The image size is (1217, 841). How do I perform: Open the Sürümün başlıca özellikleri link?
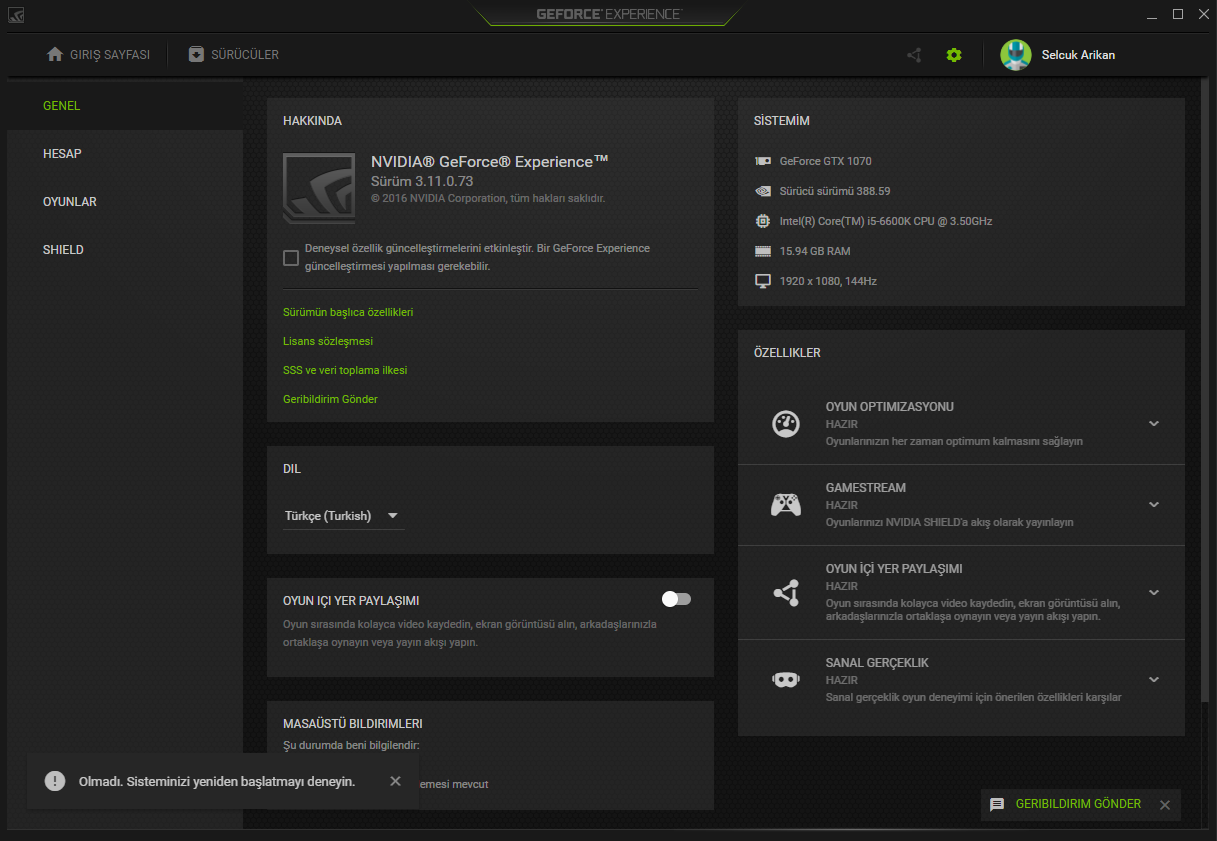pos(348,312)
